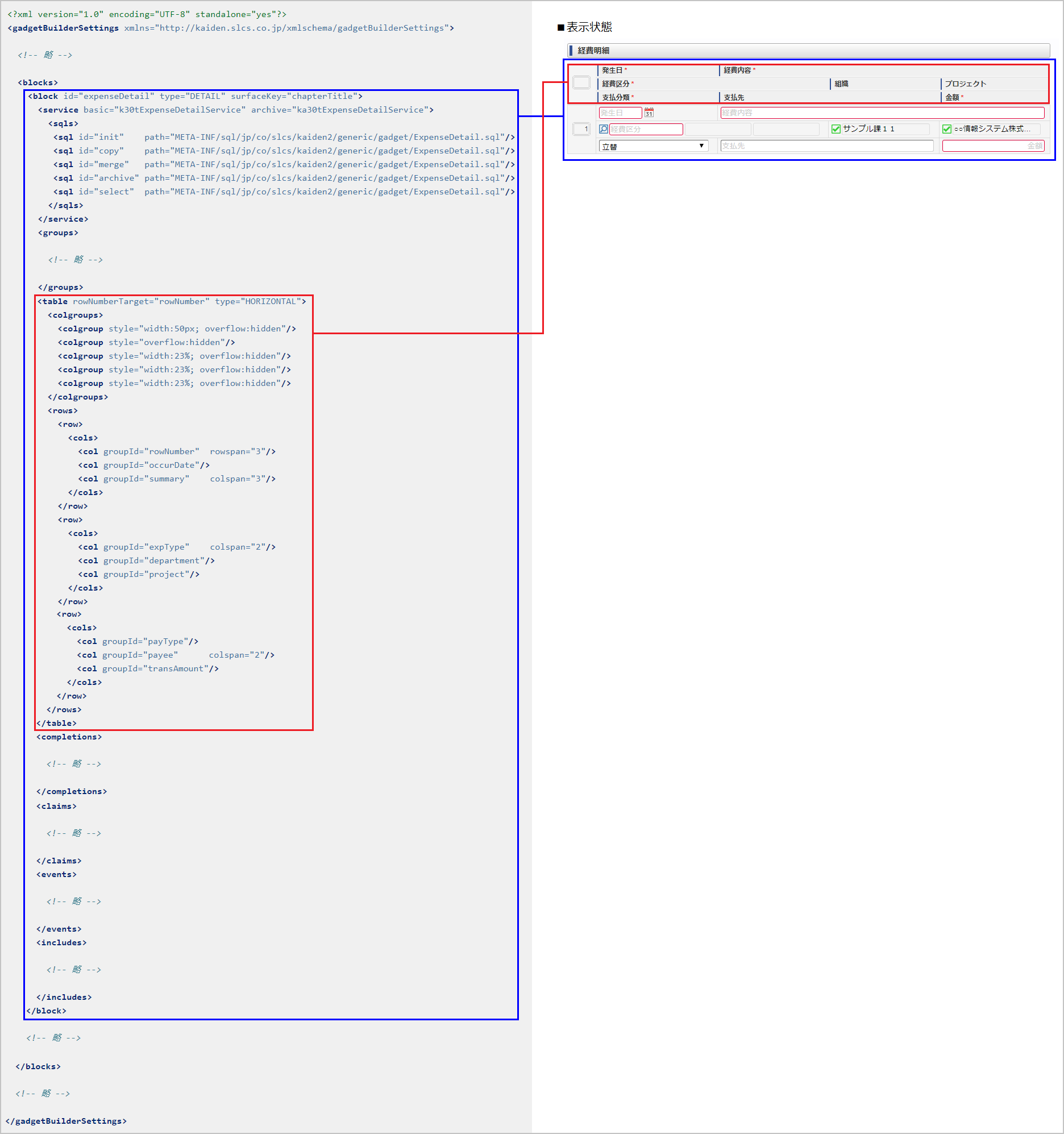Click the プロジェクト column header
Viewport: 1064px width, 1134px height.
point(965,84)
